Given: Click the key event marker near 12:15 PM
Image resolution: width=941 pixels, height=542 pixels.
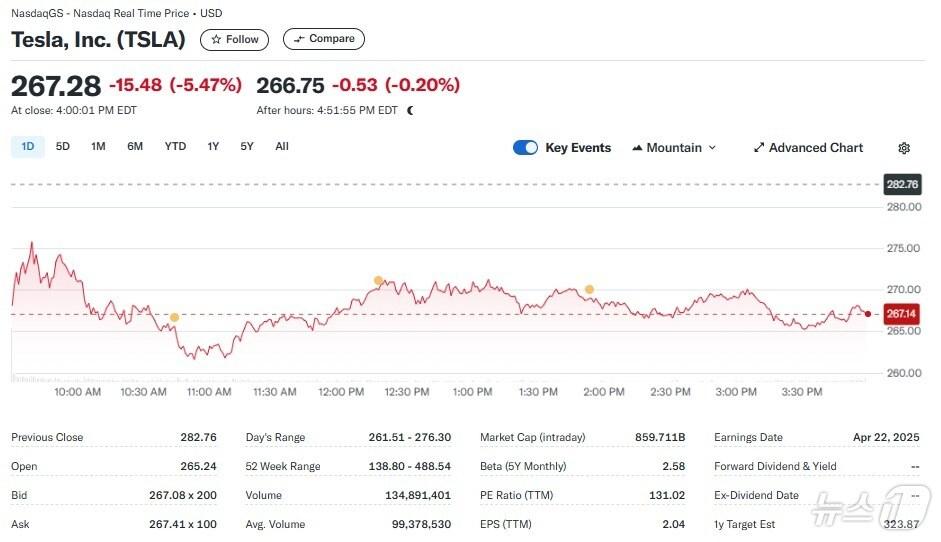Looking at the screenshot, I should click(x=378, y=280).
